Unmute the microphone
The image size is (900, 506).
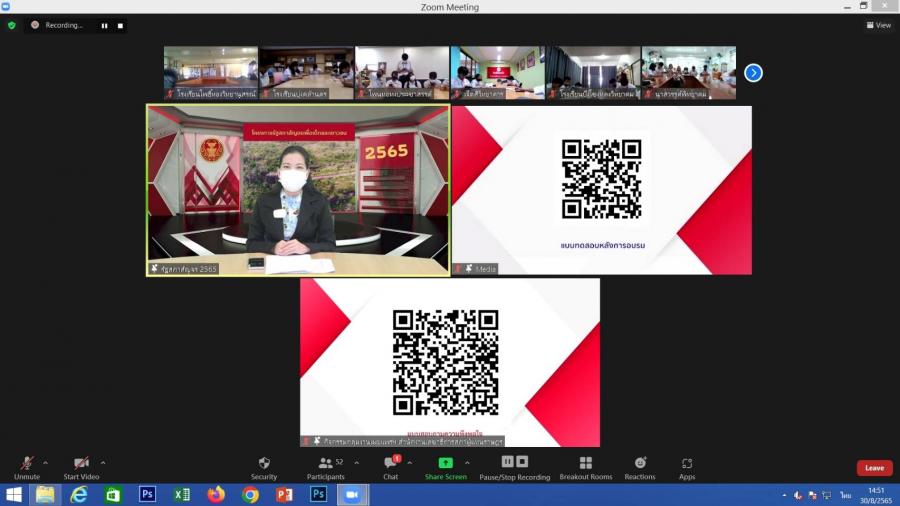pos(27,467)
